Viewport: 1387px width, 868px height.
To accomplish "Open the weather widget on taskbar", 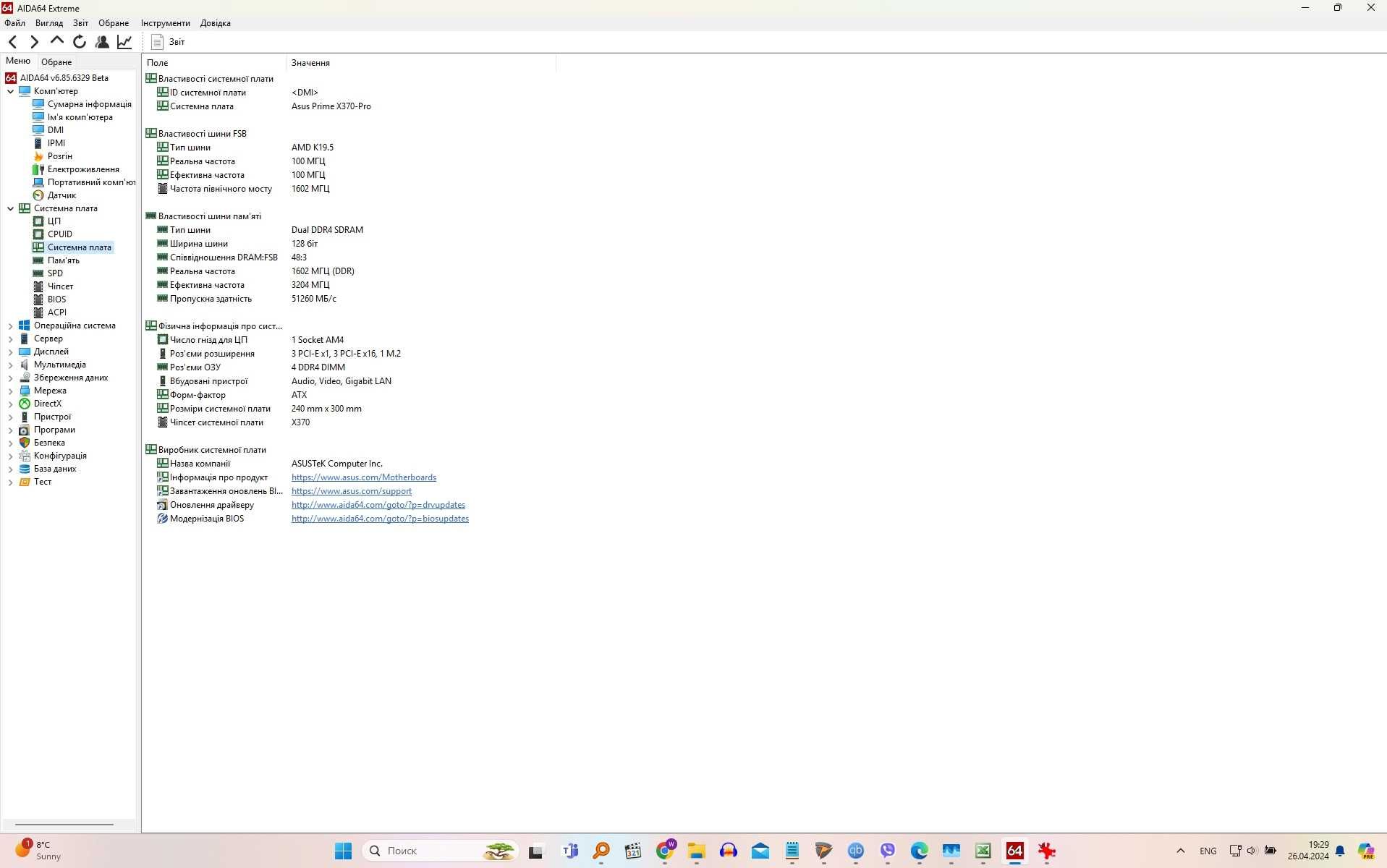I will (x=40, y=850).
